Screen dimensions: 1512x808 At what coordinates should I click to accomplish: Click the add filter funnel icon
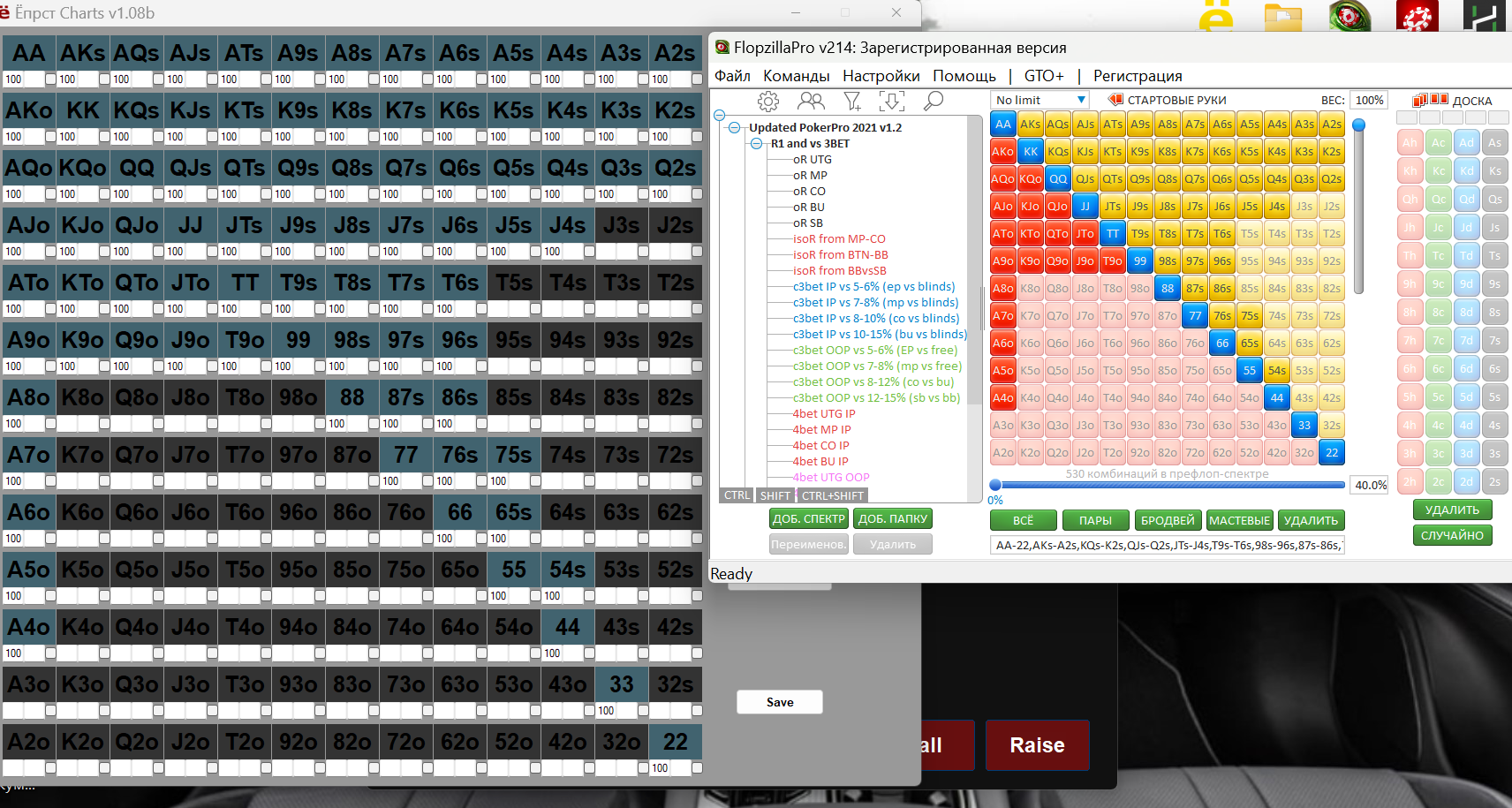coord(851,102)
